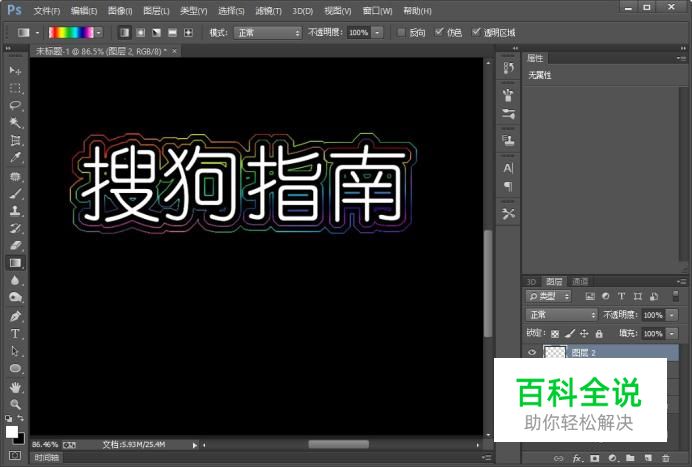Screen dimensions: 692x467
Task: Choose the Reflected gradient style
Action: (x=173, y=33)
